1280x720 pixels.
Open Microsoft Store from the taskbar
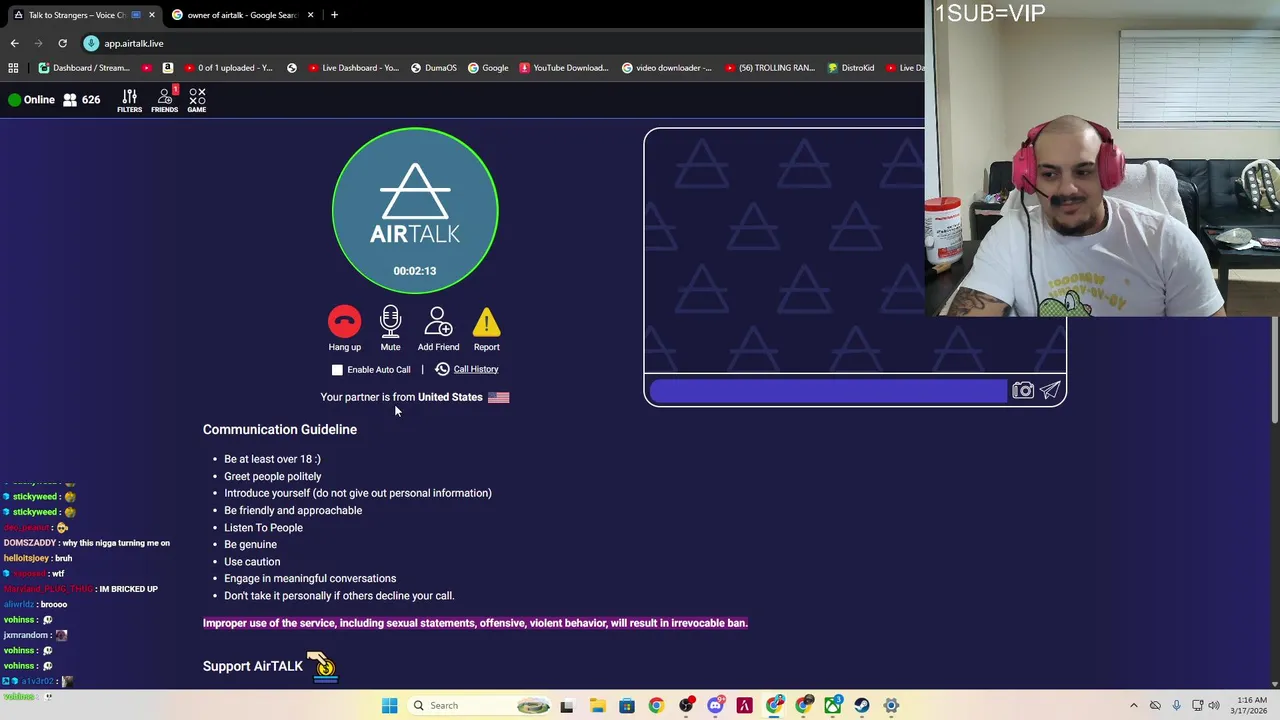coord(626,706)
